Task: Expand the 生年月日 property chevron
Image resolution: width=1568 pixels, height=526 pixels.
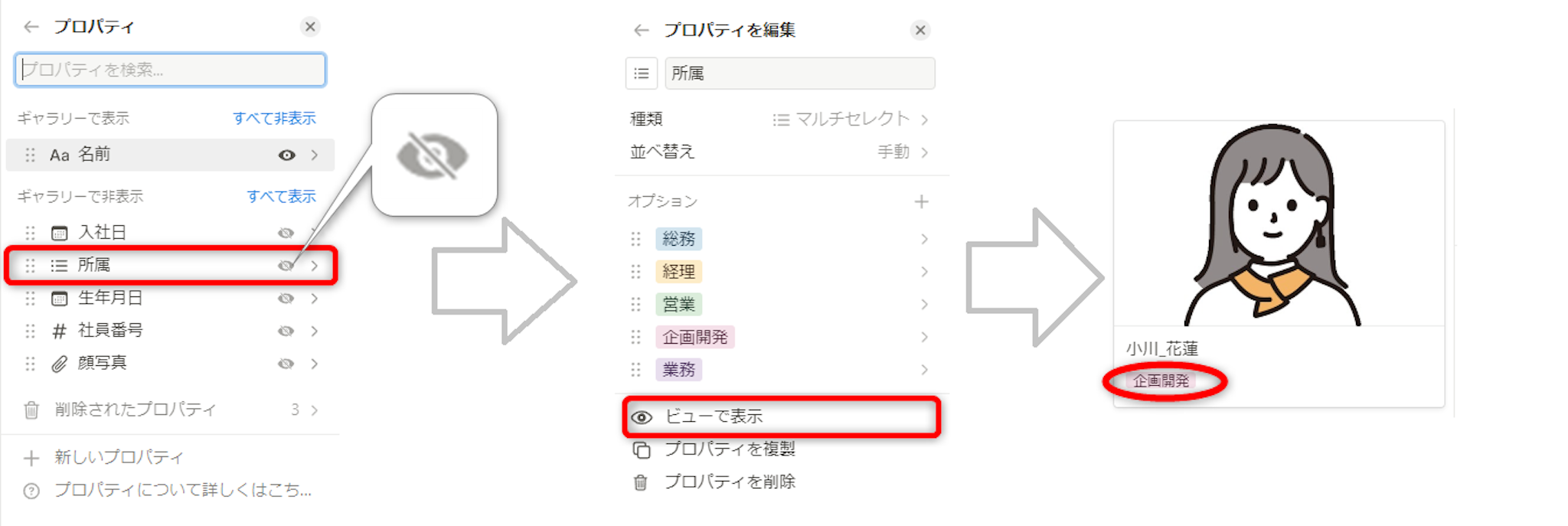Action: click(x=315, y=299)
